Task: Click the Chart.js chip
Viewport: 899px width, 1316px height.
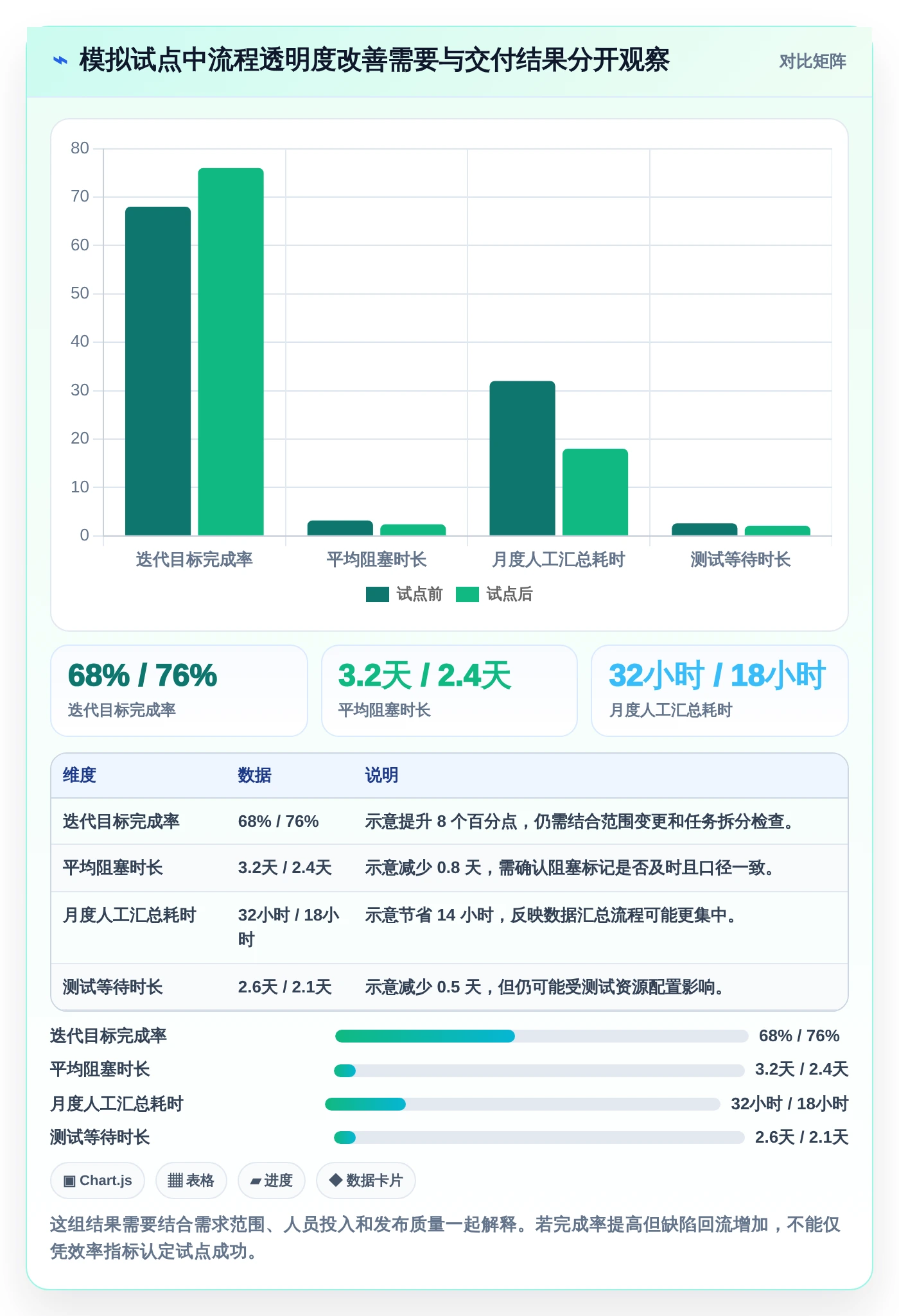Action: pos(98,1181)
